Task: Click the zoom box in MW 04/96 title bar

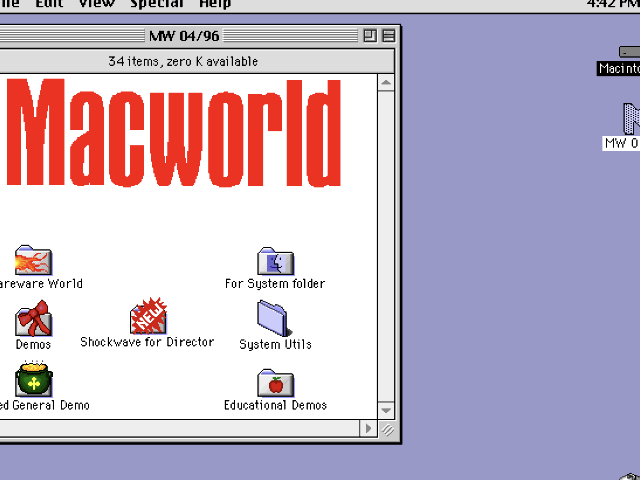Action: coord(370,36)
